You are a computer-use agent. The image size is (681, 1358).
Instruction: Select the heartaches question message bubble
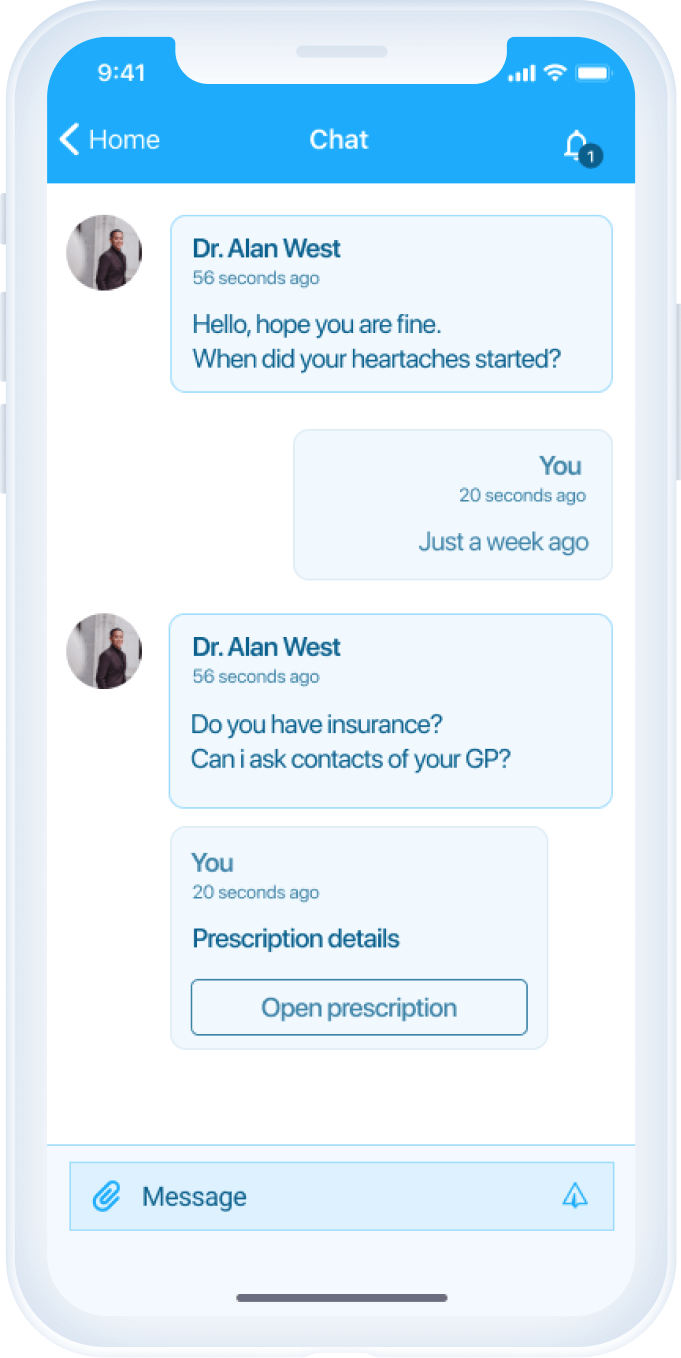pyautogui.click(x=391, y=304)
